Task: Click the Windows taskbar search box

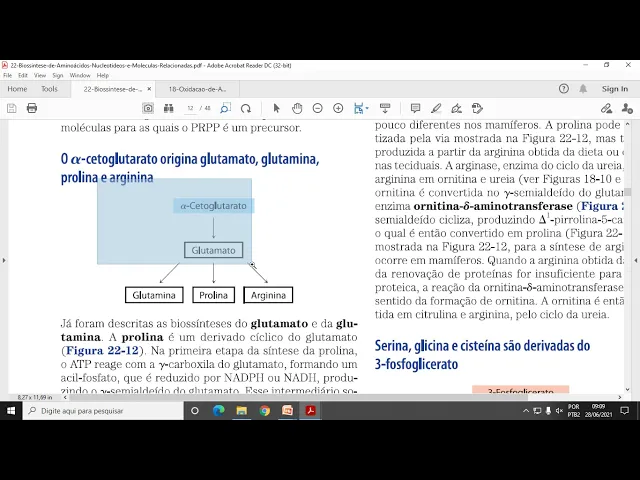Action: pos(103,411)
